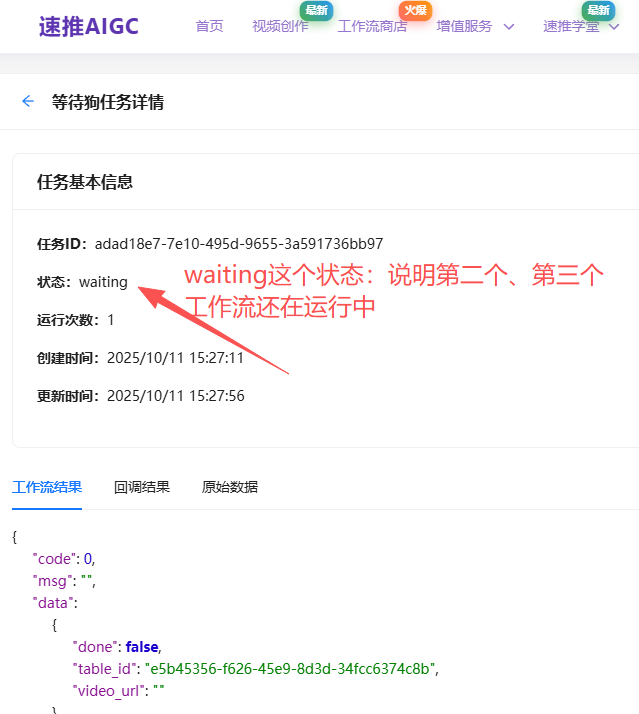
Task: Click the 状态 label
Action: point(54,282)
